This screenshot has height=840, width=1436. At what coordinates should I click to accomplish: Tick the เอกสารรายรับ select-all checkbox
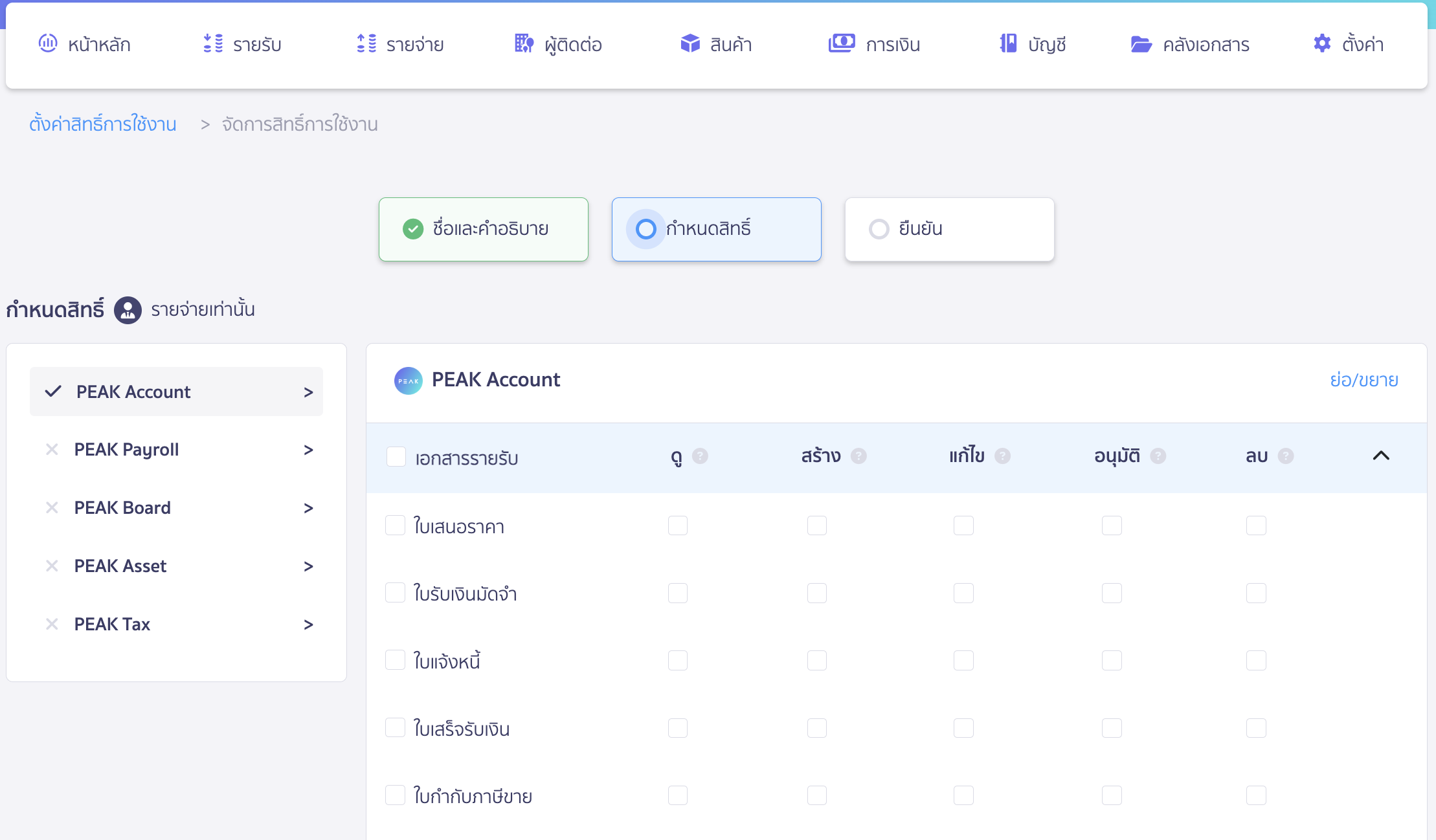[396, 456]
